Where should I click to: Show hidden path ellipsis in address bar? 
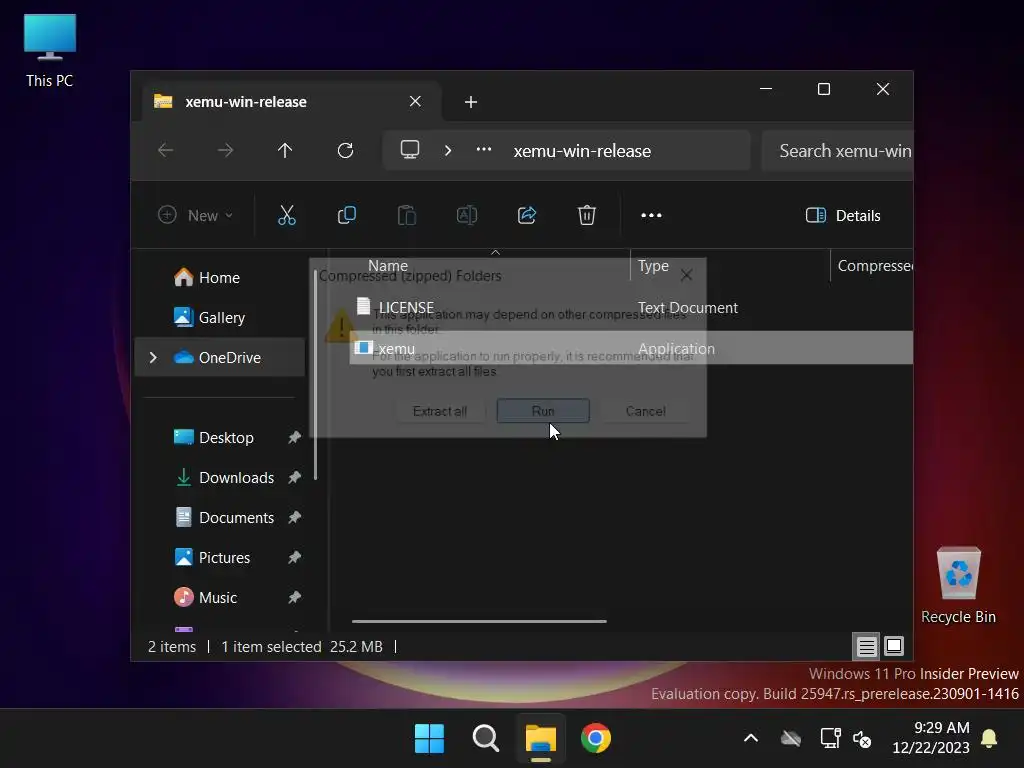pyautogui.click(x=484, y=150)
